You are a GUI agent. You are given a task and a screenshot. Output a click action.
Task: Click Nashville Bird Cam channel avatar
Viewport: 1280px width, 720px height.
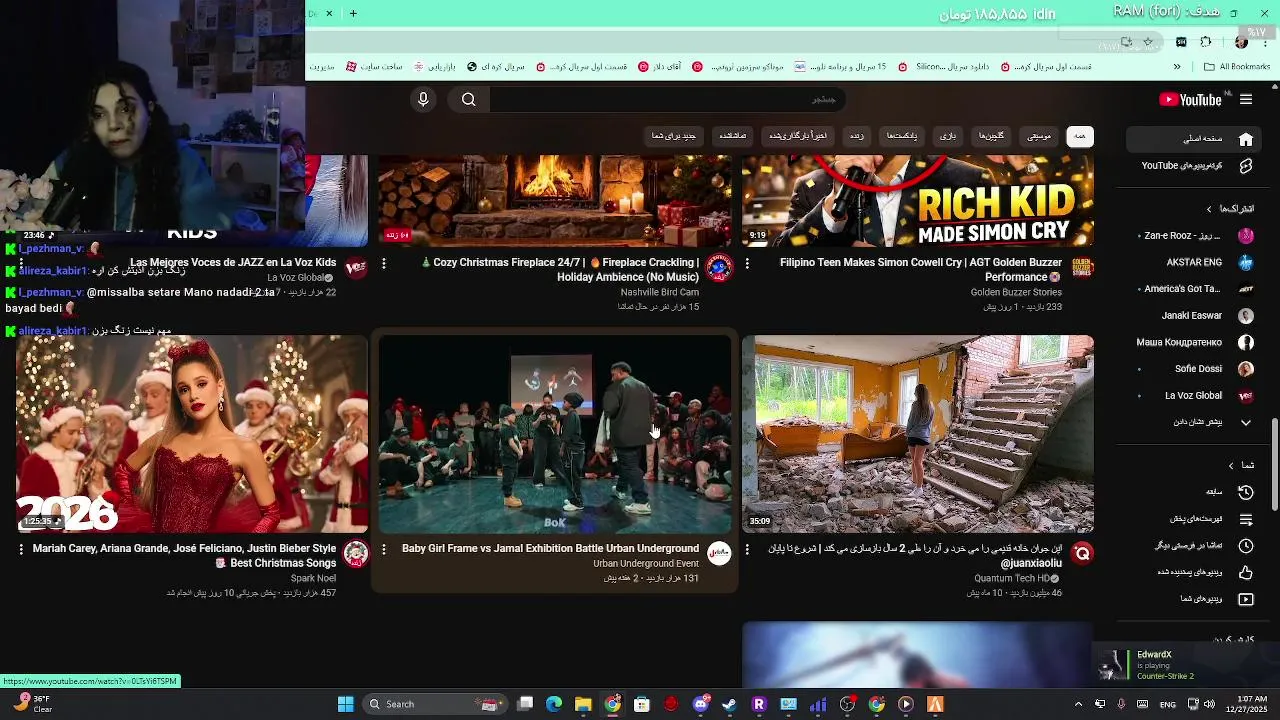[x=719, y=267]
